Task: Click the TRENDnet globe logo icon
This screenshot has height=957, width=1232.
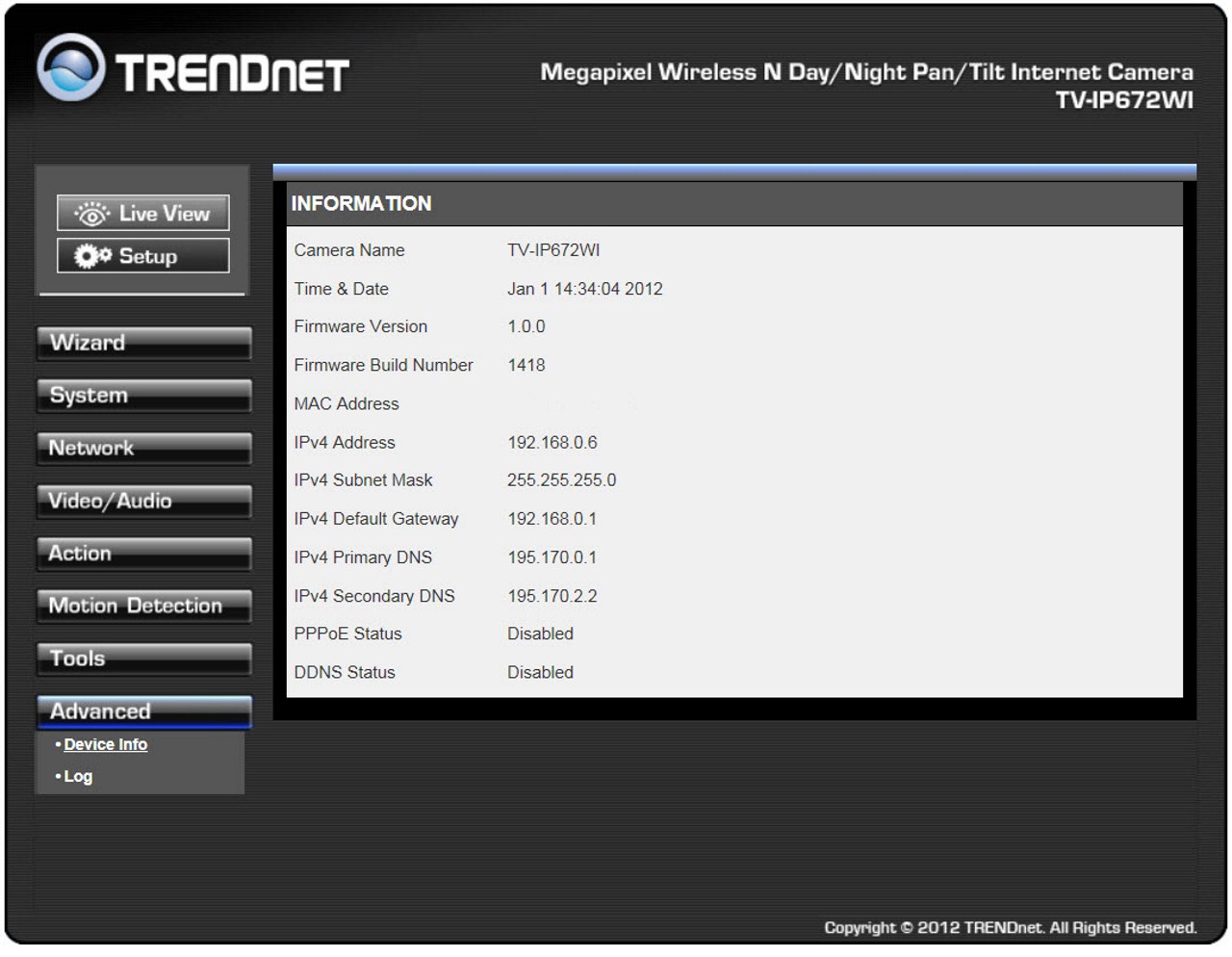Action: pos(70,68)
